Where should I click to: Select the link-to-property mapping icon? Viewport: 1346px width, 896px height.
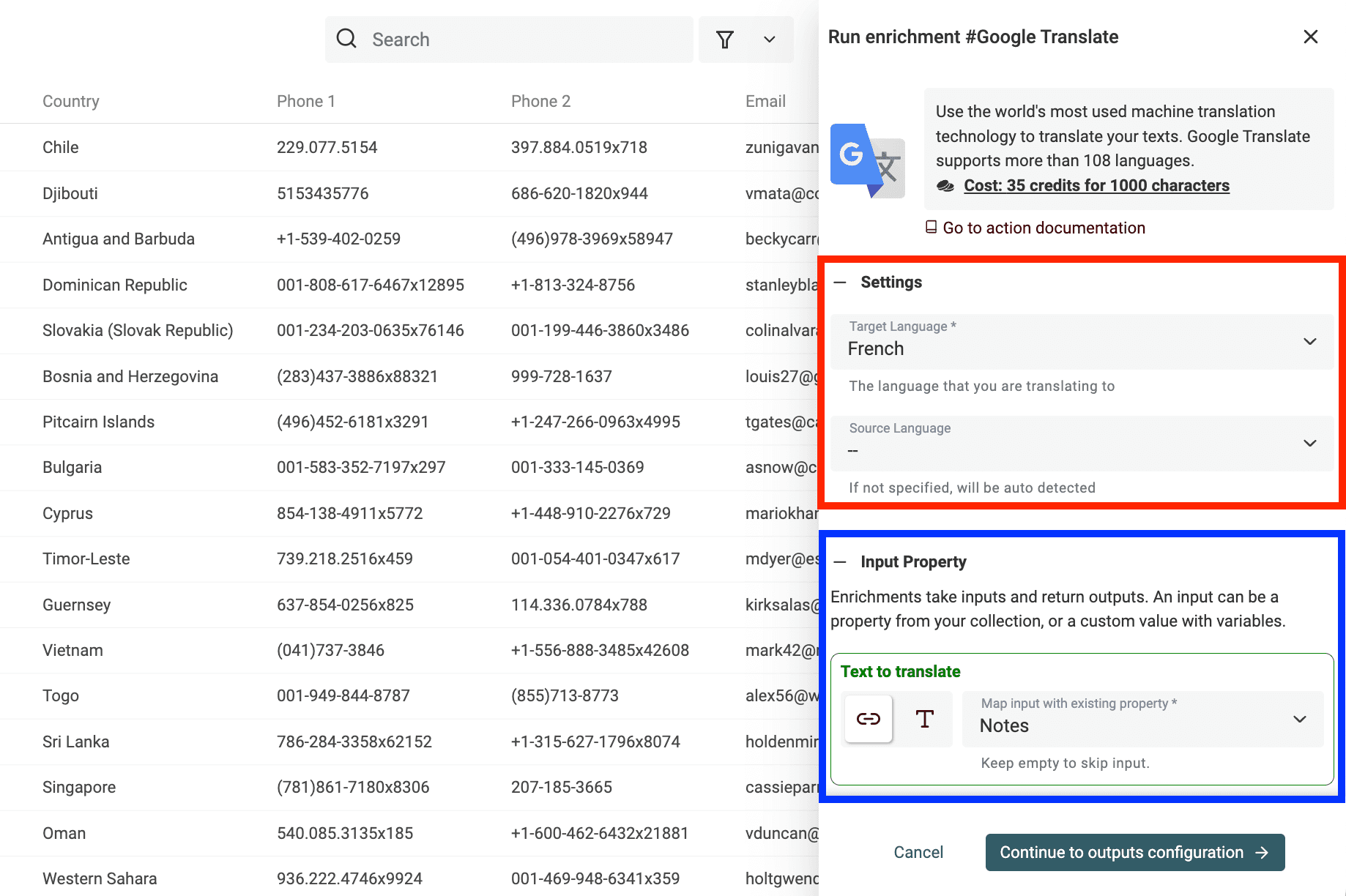point(869,719)
